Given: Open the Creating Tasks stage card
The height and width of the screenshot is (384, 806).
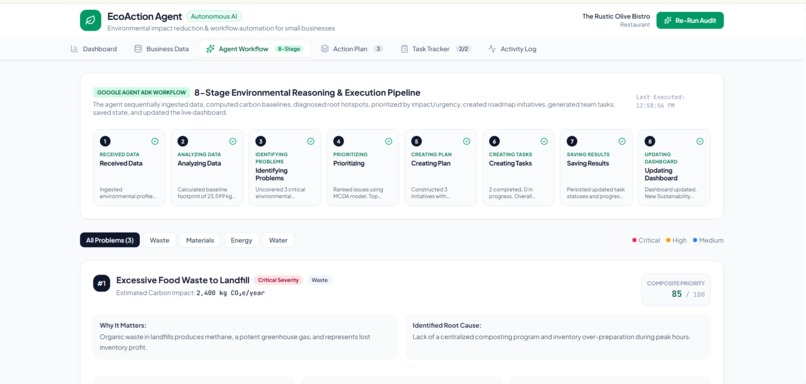Looking at the screenshot, I should point(518,168).
